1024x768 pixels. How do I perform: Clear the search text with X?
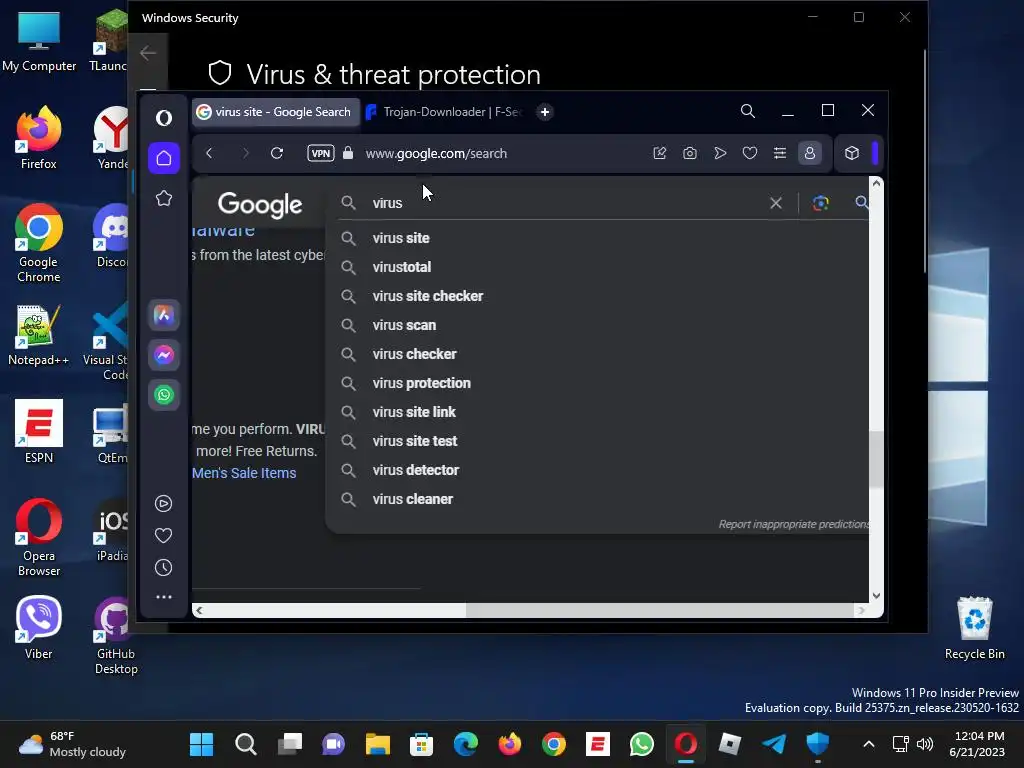pos(776,203)
